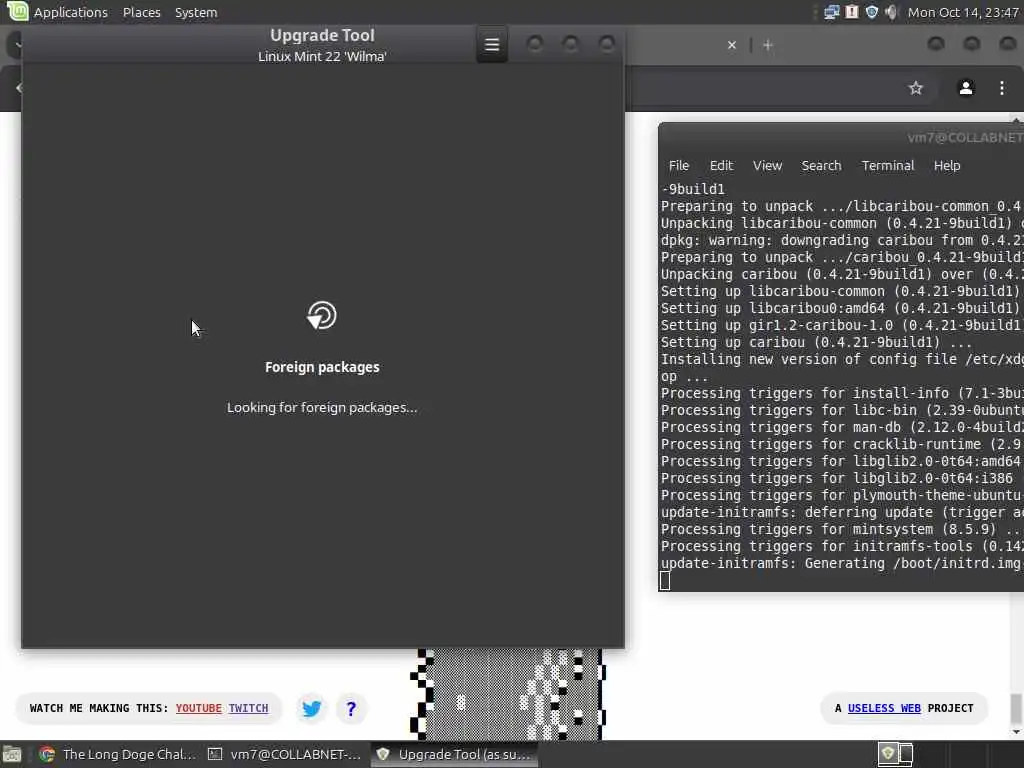Open the terminal Edit menu

[721, 165]
